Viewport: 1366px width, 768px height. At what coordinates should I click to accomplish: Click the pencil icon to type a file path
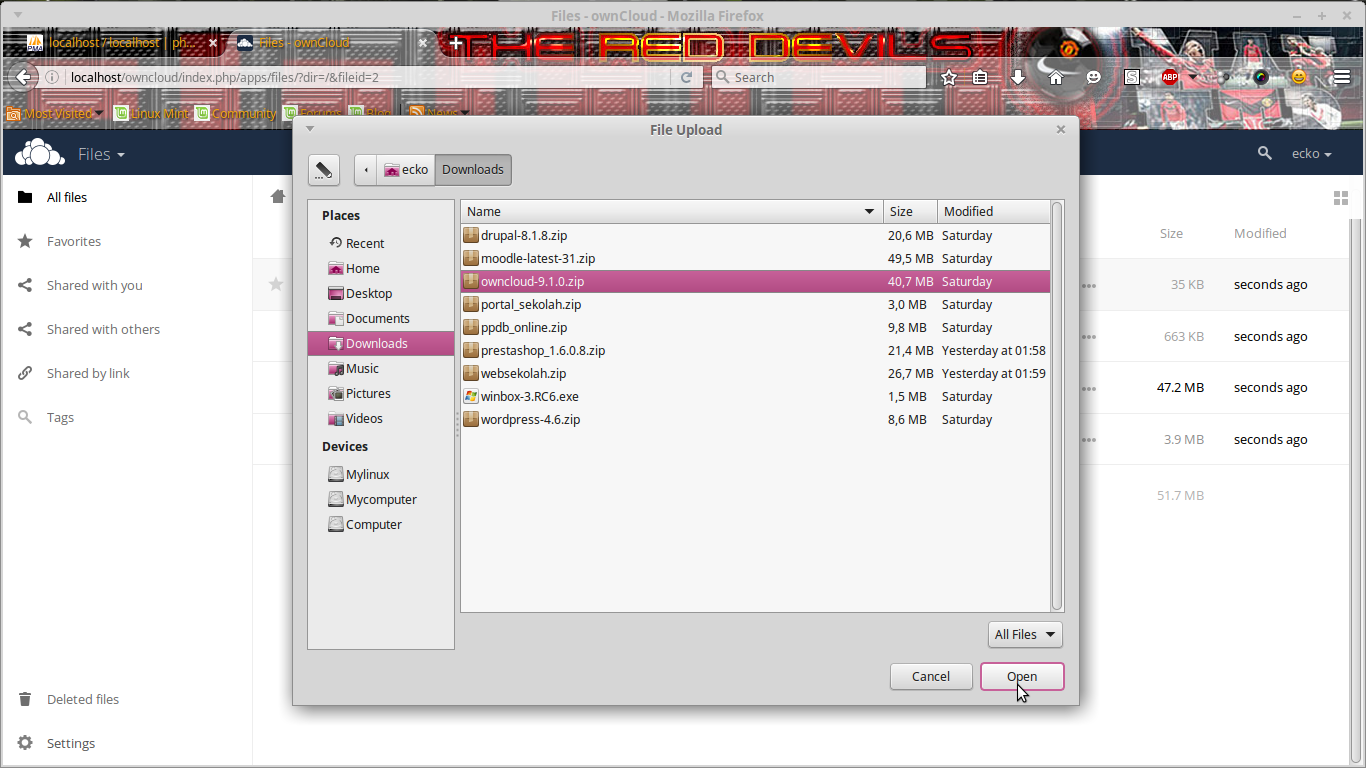tap(323, 170)
